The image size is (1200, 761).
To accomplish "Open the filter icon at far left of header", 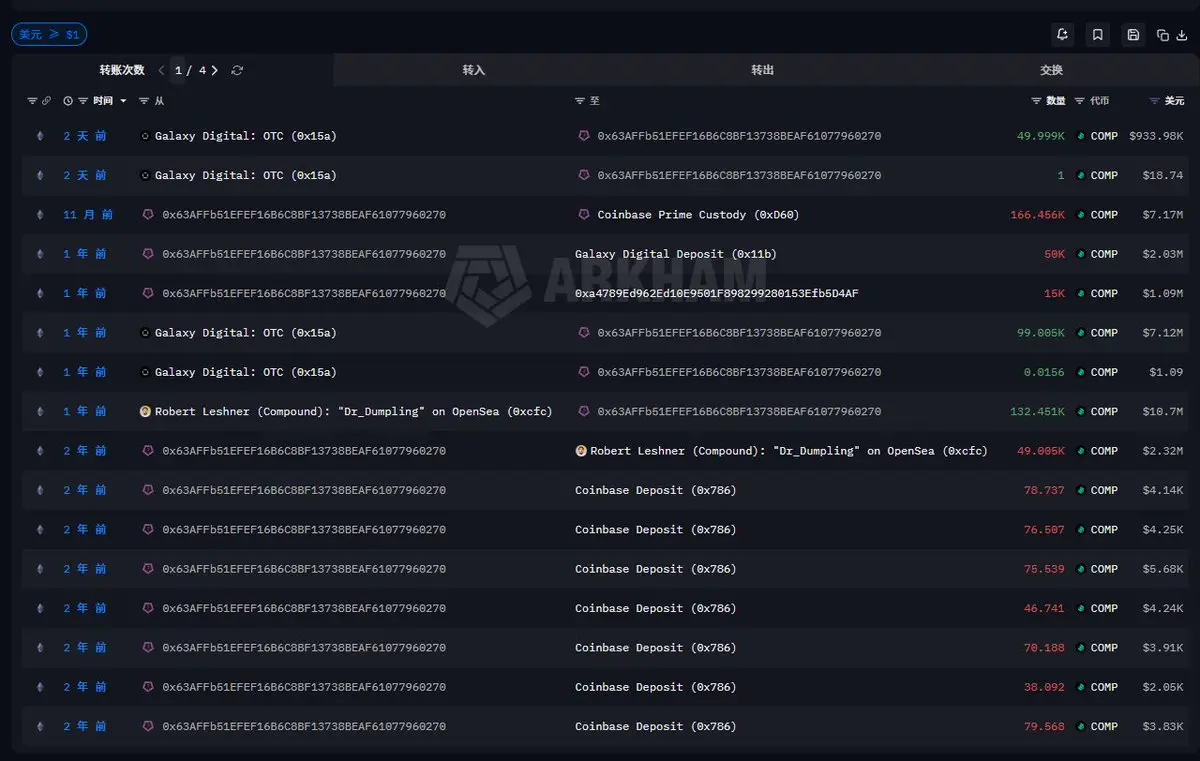I will [x=32, y=101].
